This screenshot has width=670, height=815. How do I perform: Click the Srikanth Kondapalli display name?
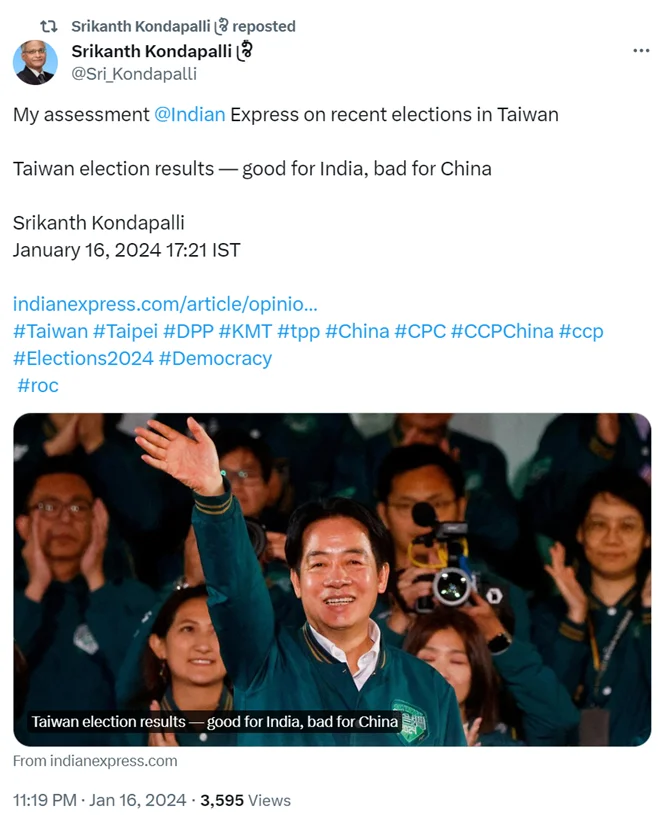click(151, 51)
